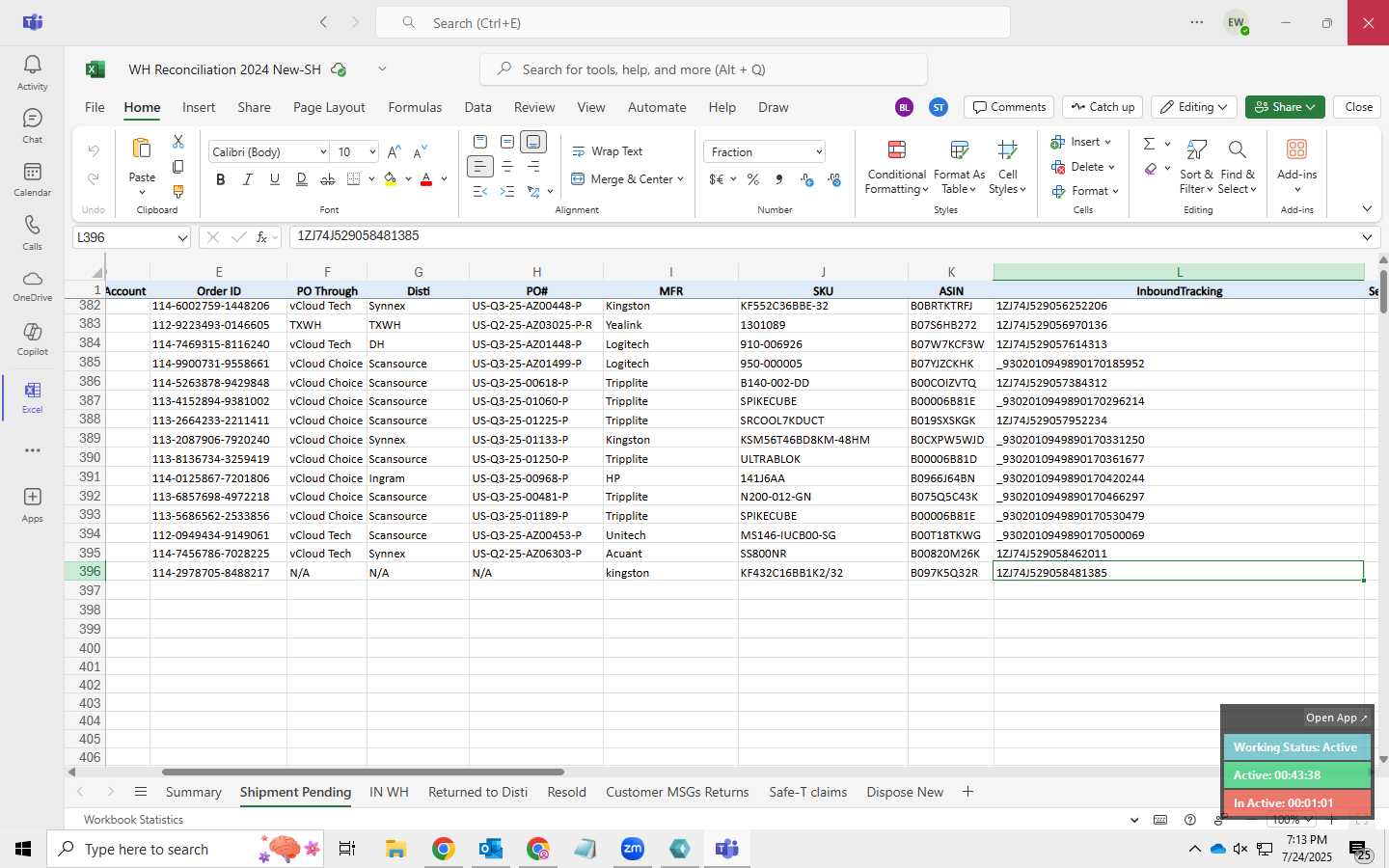Apply Comma Style number format
The image size is (1389, 868).
(779, 179)
